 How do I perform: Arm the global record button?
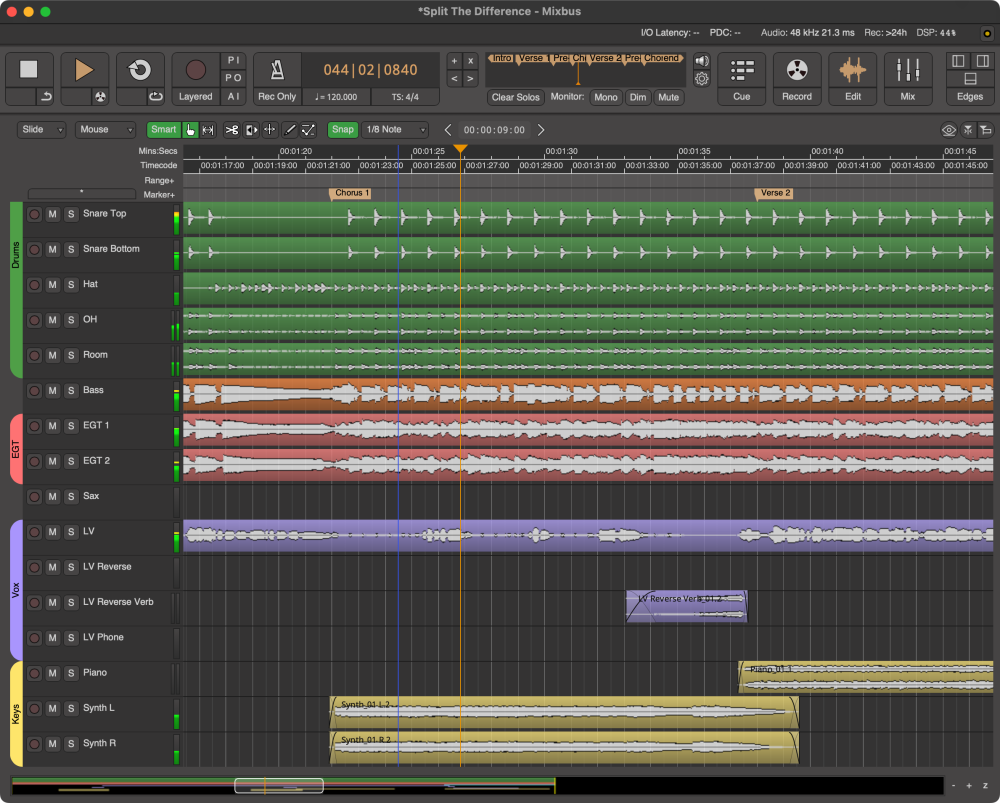pos(195,70)
